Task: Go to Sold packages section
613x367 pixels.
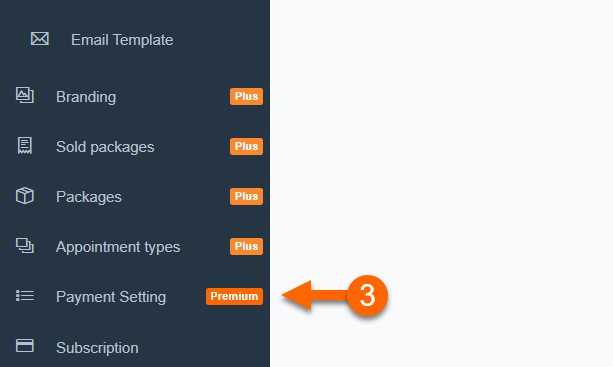Action: tap(105, 147)
